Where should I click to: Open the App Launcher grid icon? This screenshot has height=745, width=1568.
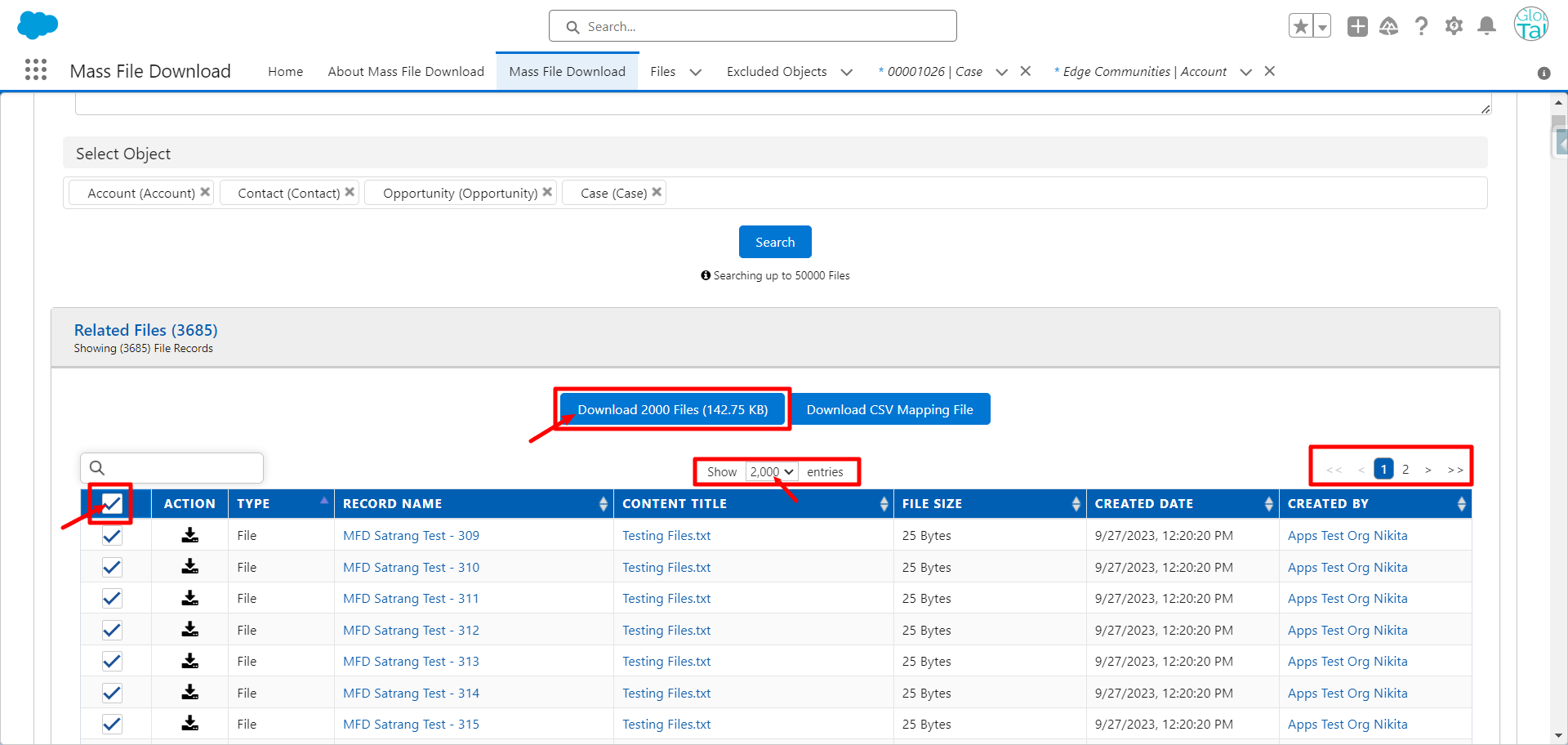[36, 69]
